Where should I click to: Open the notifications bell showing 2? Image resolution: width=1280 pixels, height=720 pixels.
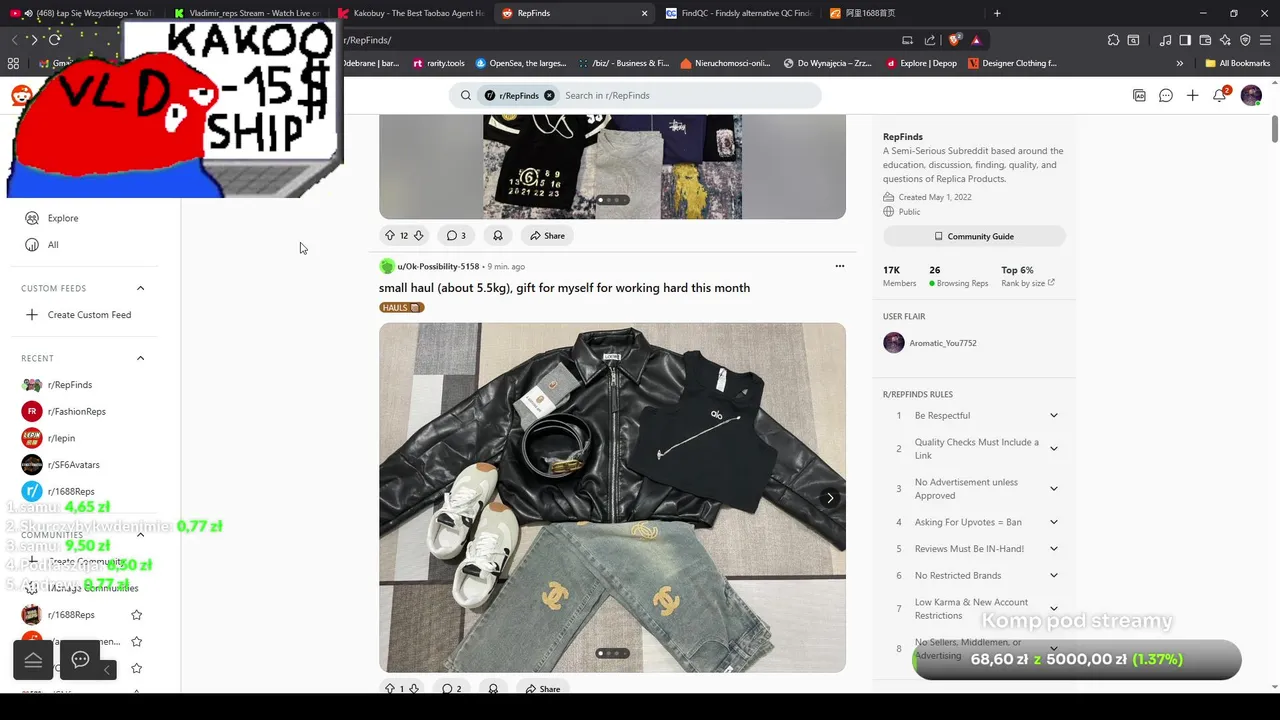tap(1219, 95)
